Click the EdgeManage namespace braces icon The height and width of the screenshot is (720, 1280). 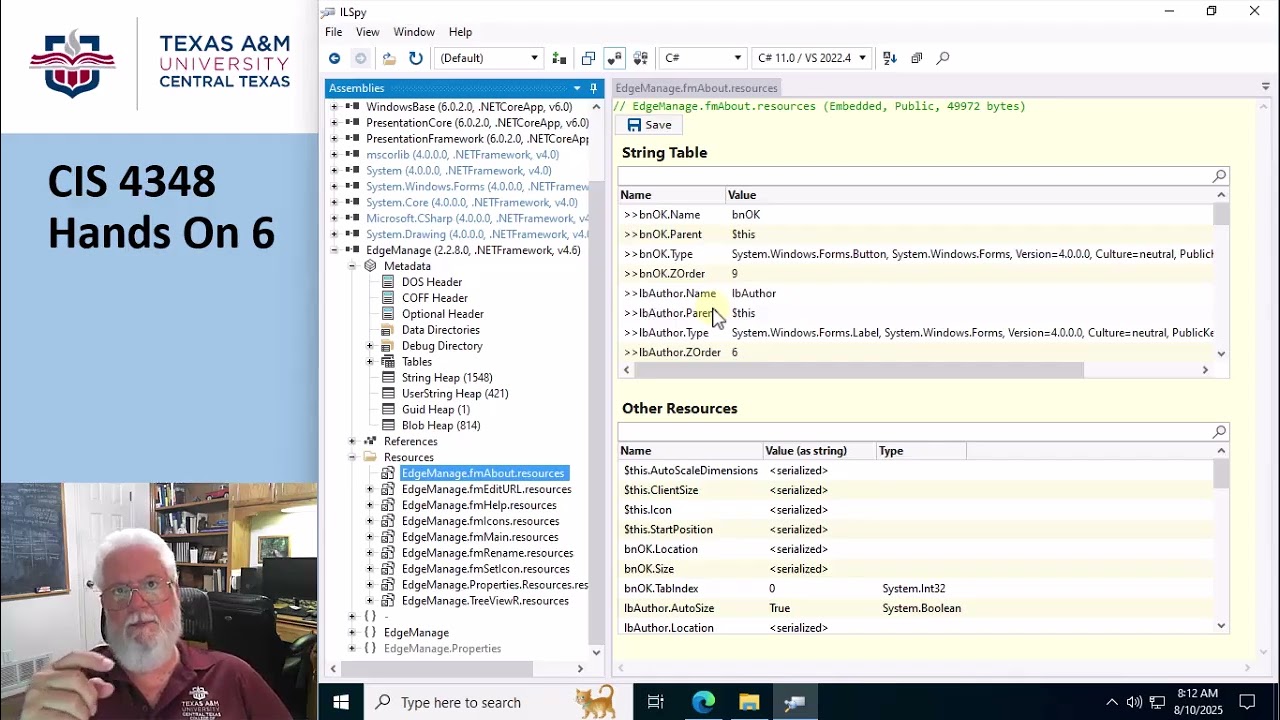pyautogui.click(x=371, y=632)
